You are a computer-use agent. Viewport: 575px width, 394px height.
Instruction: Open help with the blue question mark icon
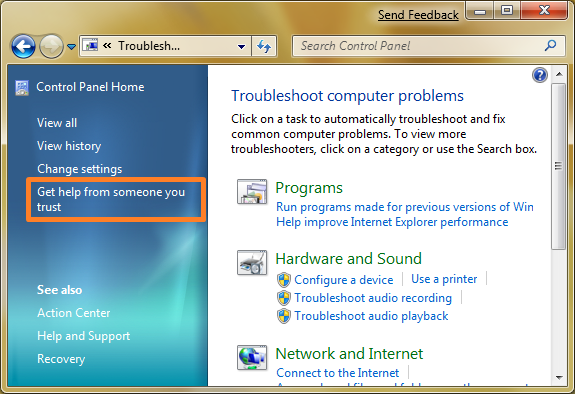539,76
